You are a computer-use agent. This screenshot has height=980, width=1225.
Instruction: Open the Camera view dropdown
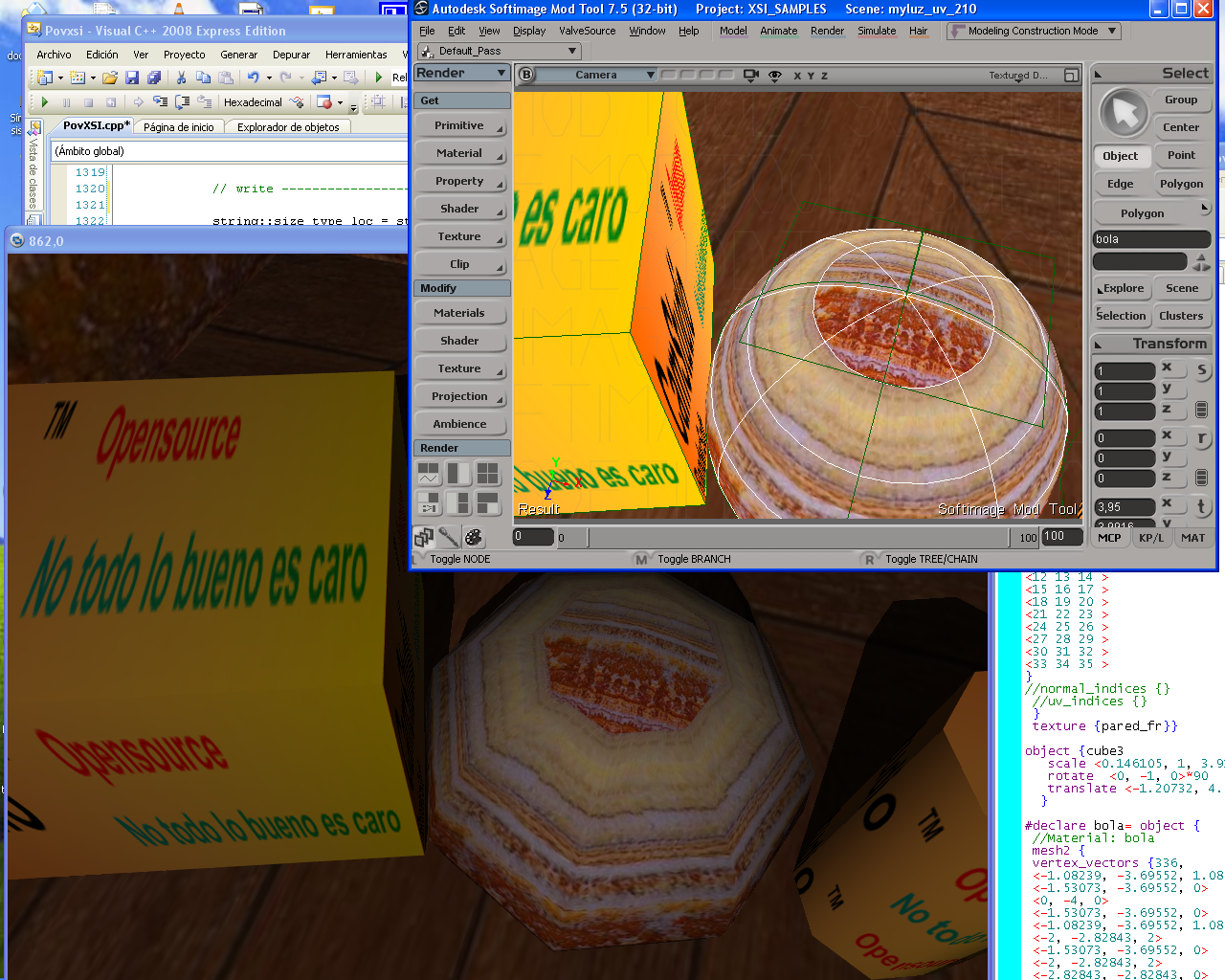click(596, 75)
